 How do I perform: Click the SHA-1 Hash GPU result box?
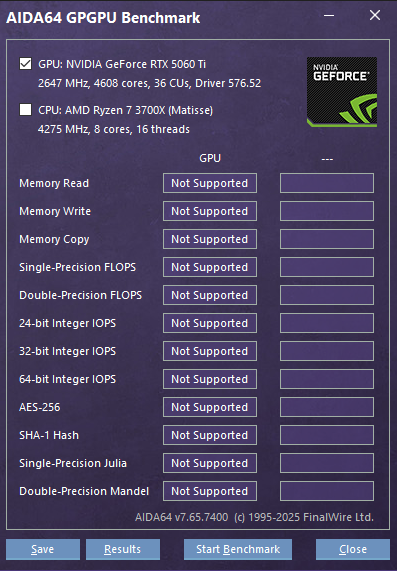coord(210,435)
